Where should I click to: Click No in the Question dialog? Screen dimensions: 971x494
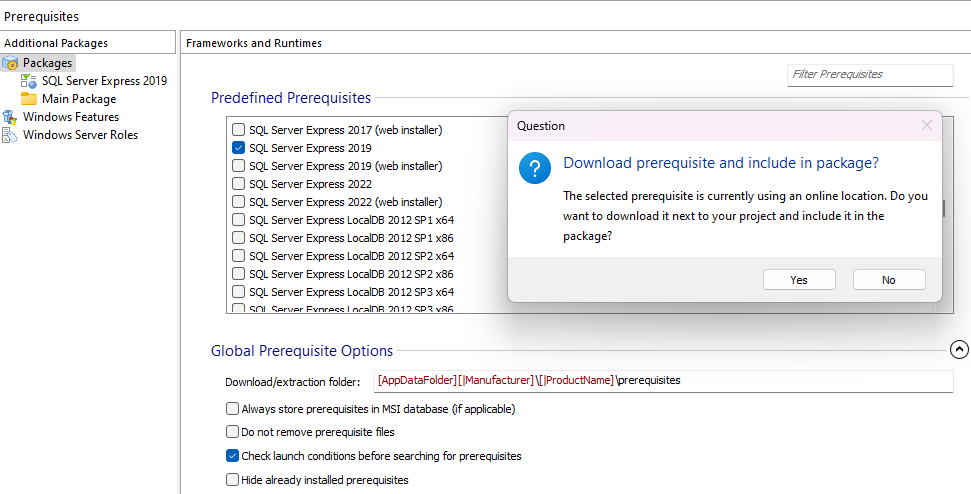tap(889, 280)
